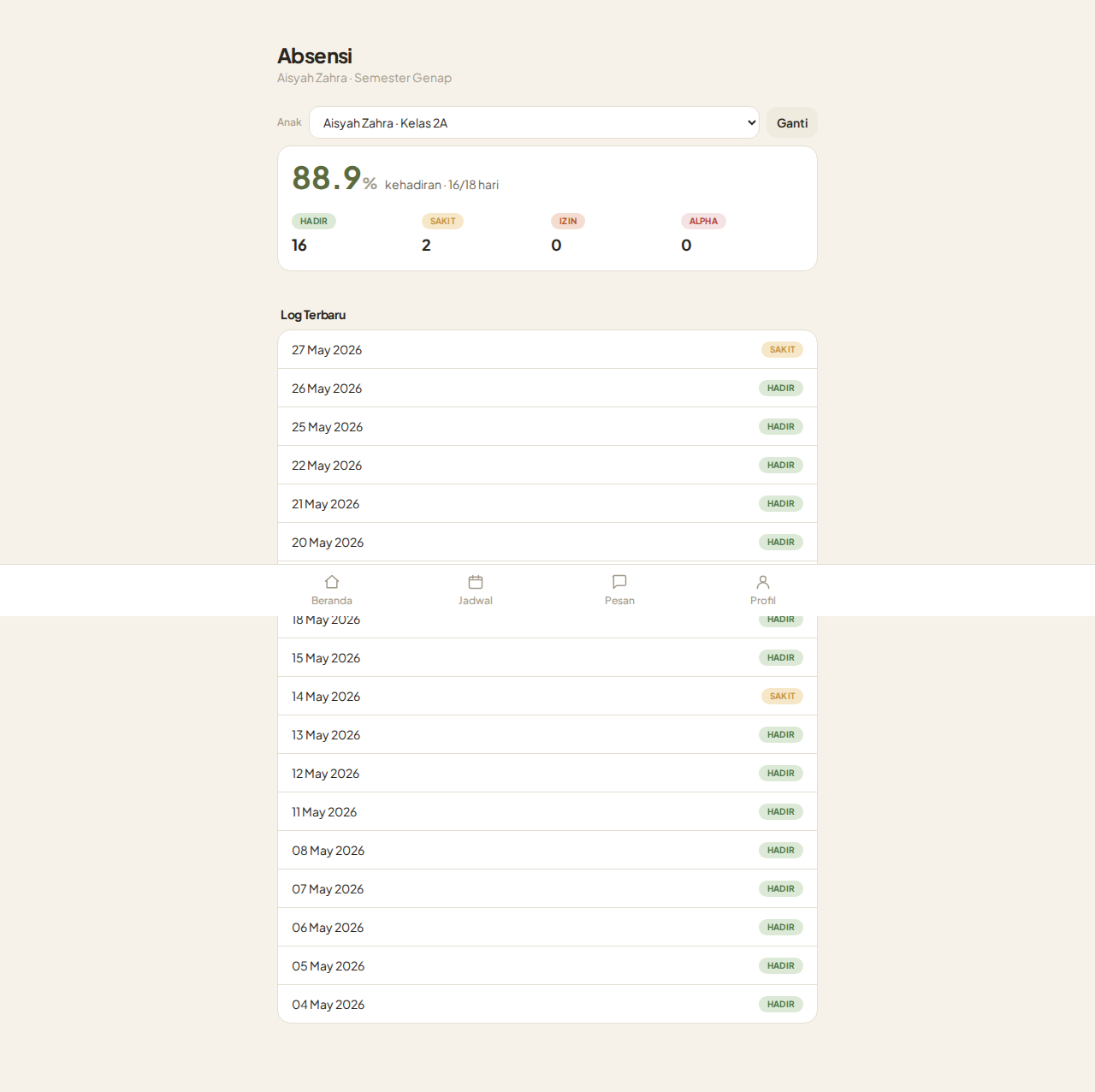Click HADIR badge on 26 May 2026
This screenshot has height=1092, width=1095.
click(x=781, y=388)
